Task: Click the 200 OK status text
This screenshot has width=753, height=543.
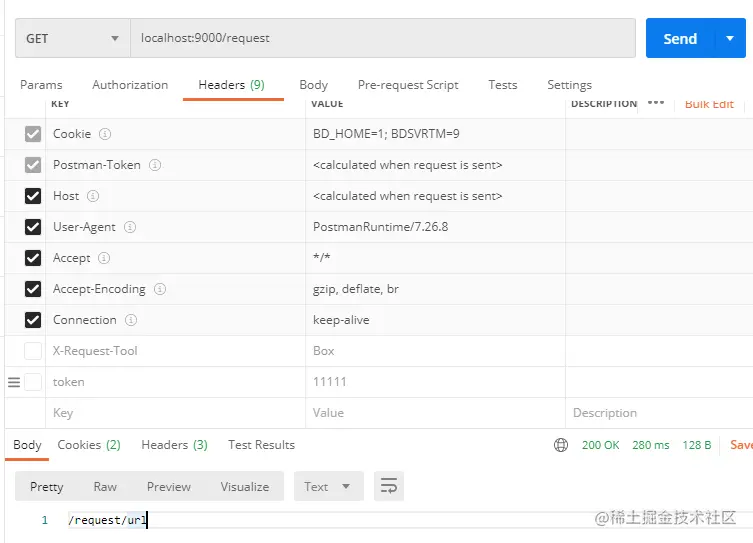Action: (x=600, y=445)
